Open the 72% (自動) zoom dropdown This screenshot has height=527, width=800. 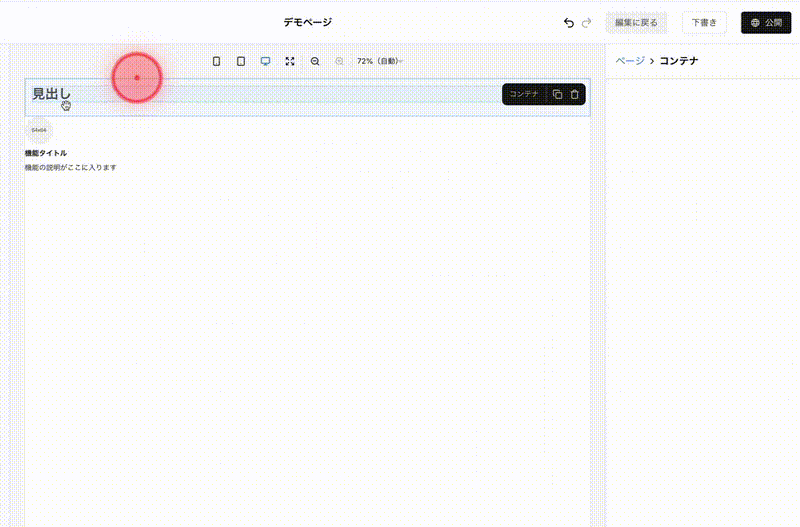(380, 61)
